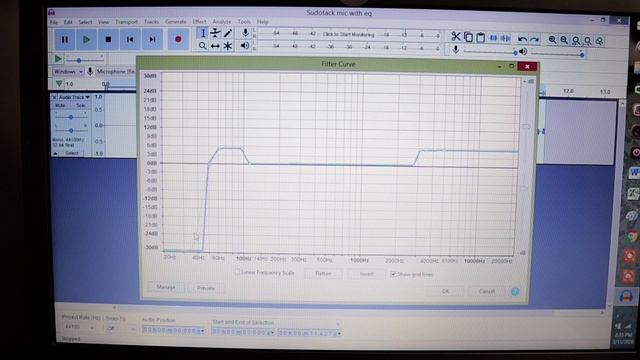Click the clipboard Paste icon
Viewport: 640px width, 360px height.
point(481,38)
